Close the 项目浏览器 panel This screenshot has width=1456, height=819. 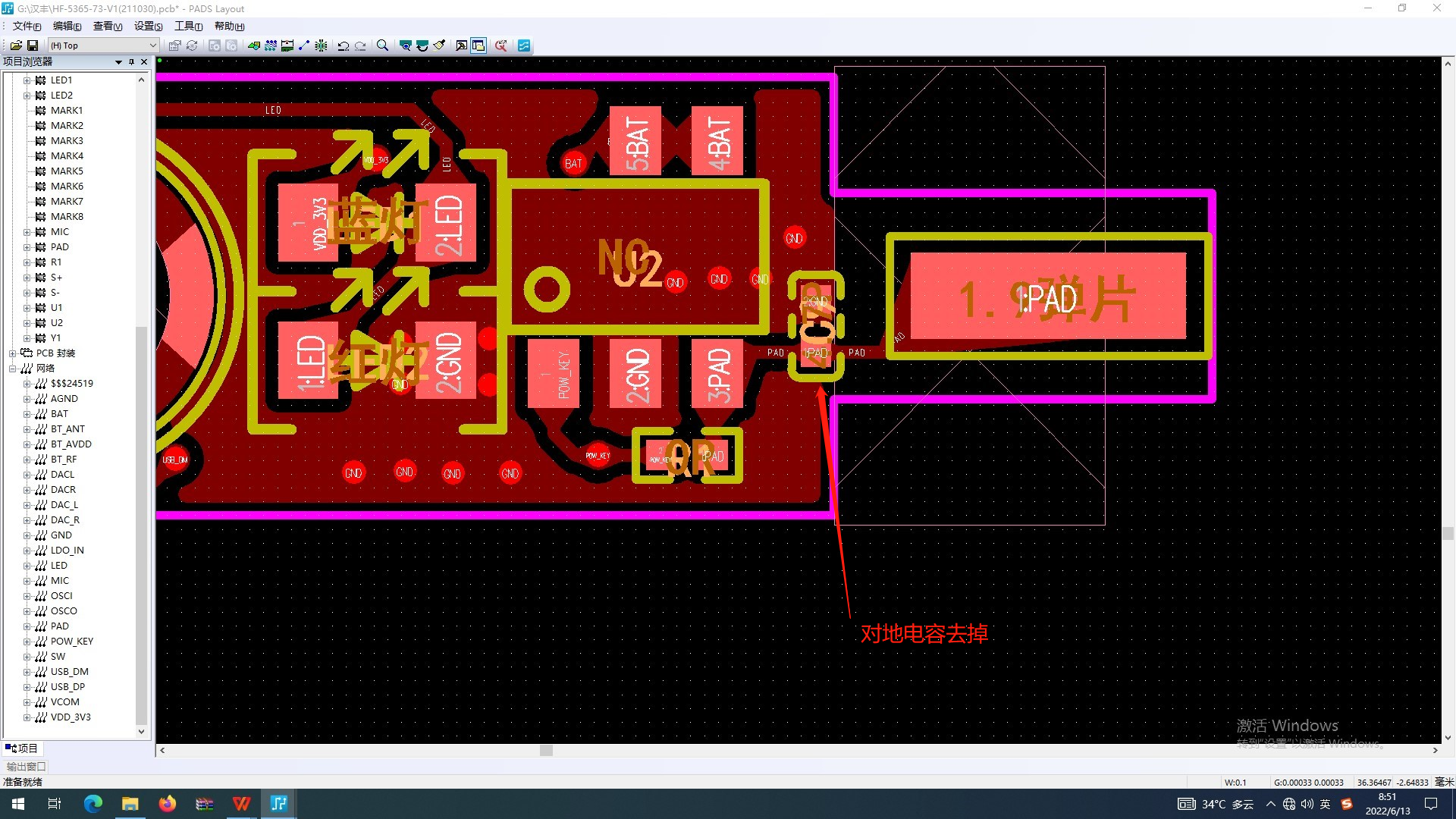tap(144, 61)
